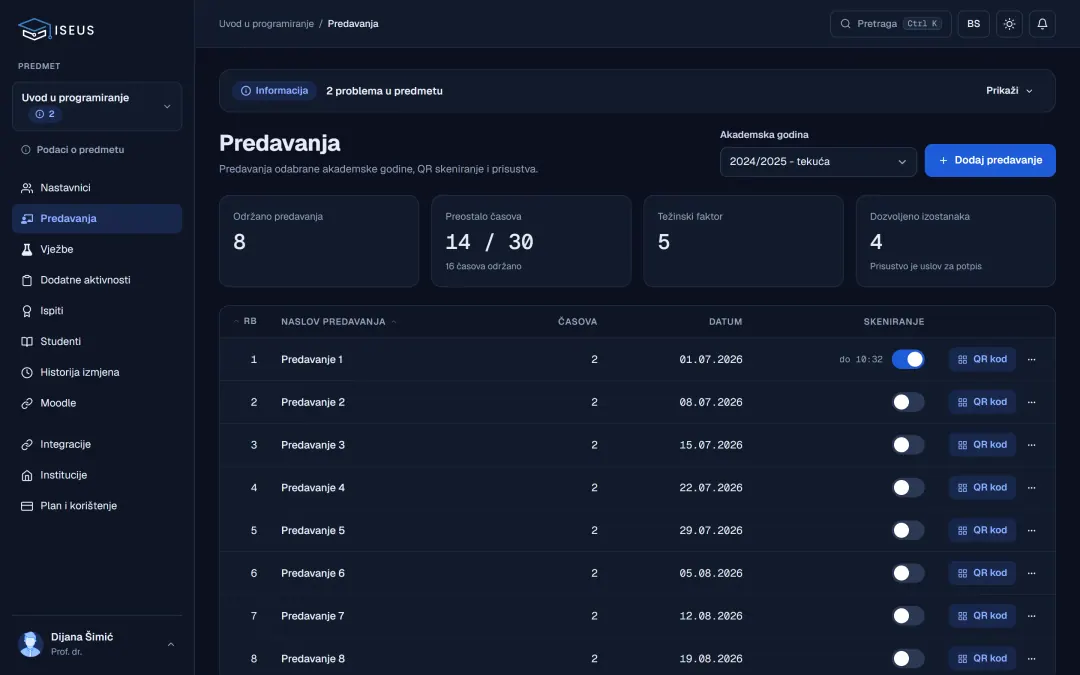Image resolution: width=1080 pixels, height=675 pixels.
Task: Open notifications bell
Action: tap(1042, 24)
